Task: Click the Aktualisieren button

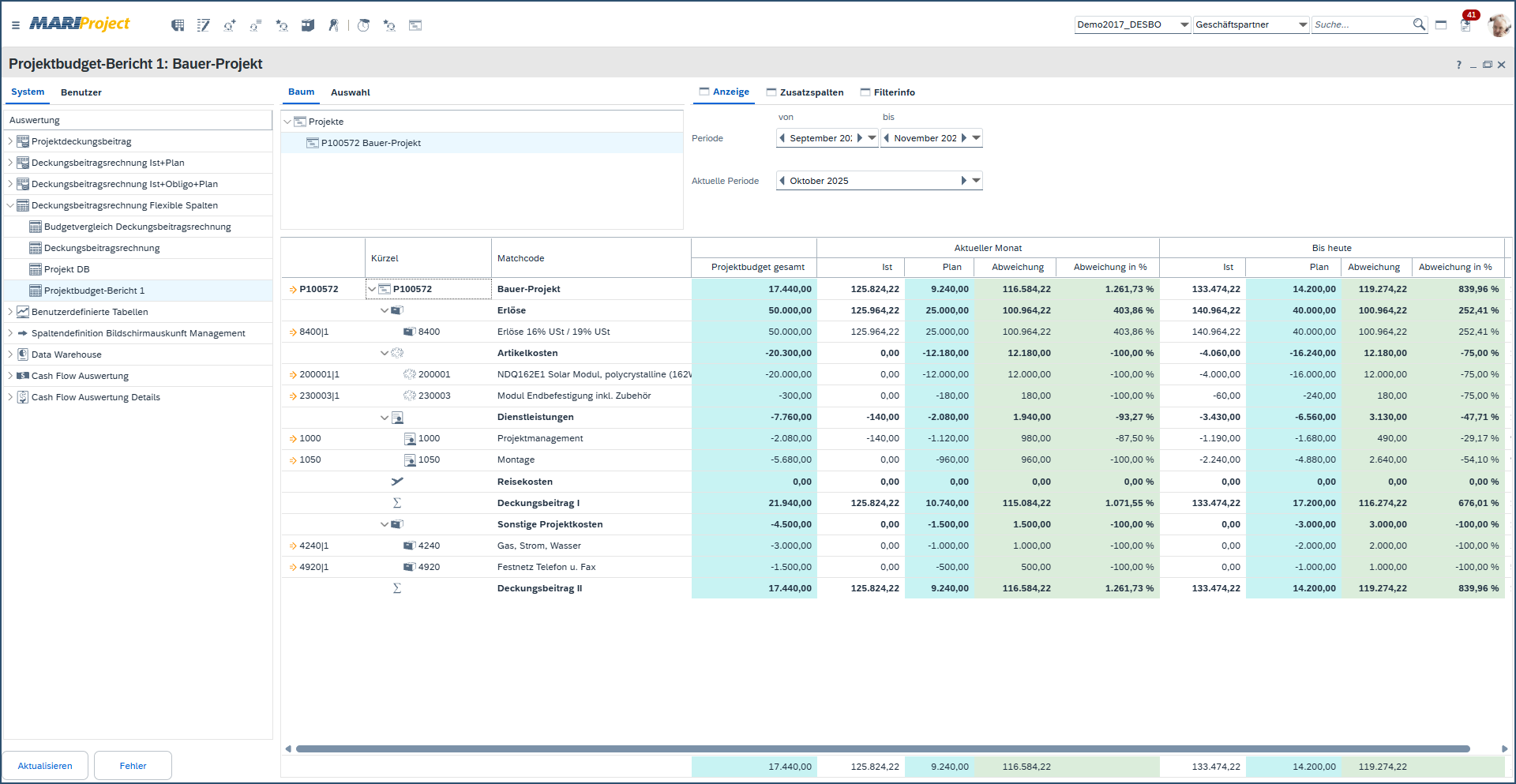Action: coord(45,765)
